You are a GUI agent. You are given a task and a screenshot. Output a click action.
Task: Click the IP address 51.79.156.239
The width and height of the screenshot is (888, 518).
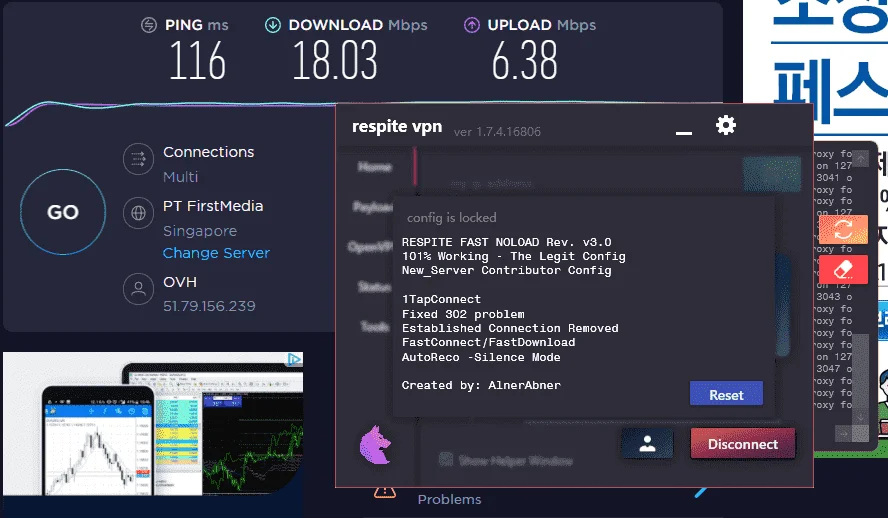coord(209,306)
